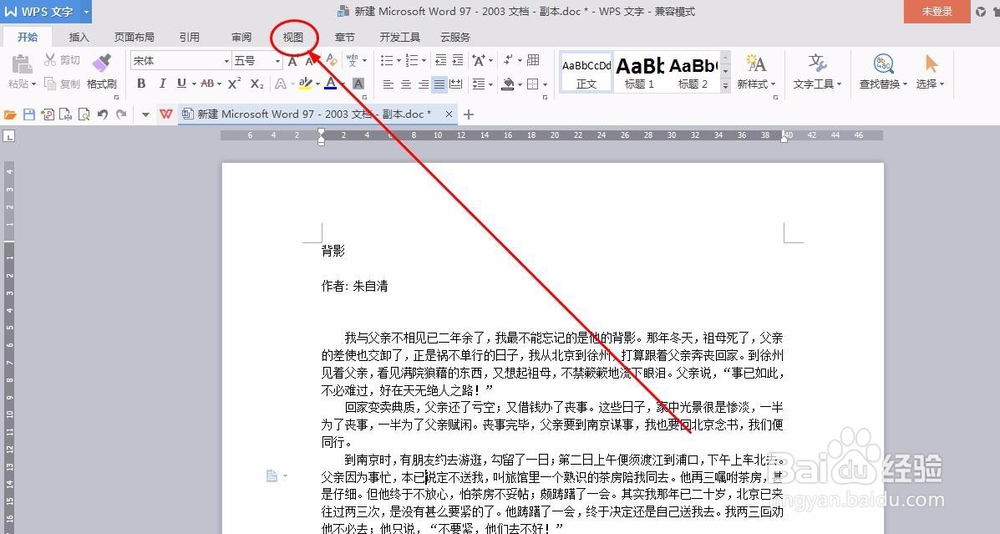Toggle Bold formatting
Viewport: 1000px width, 534px height.
pyautogui.click(x=141, y=84)
